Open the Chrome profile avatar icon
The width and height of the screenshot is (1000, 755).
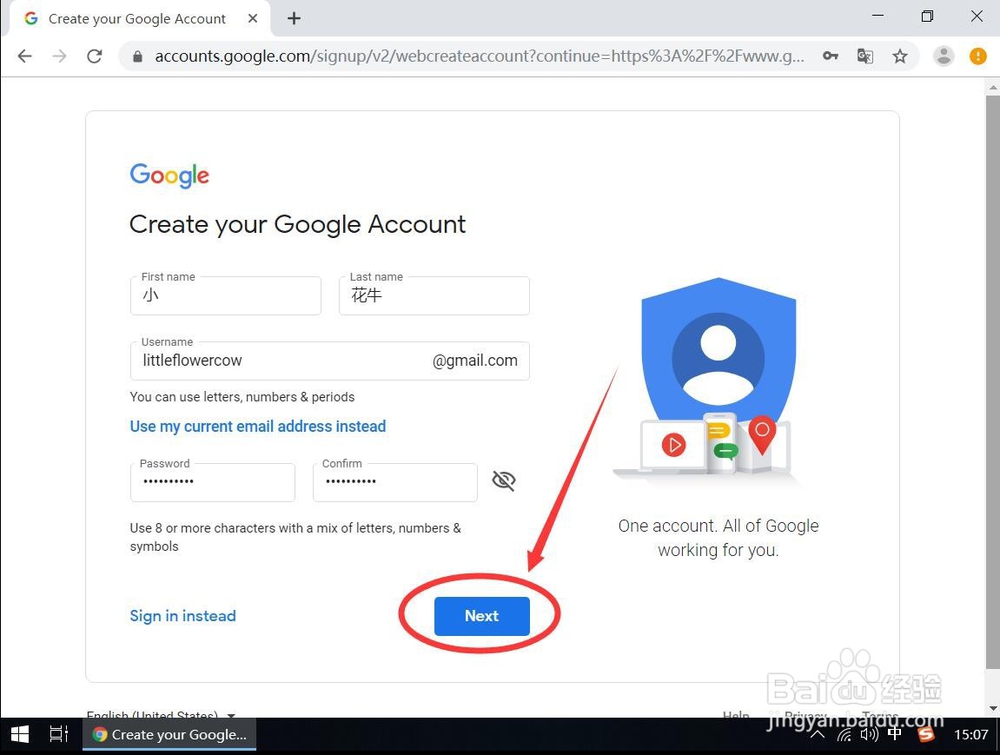tap(943, 56)
